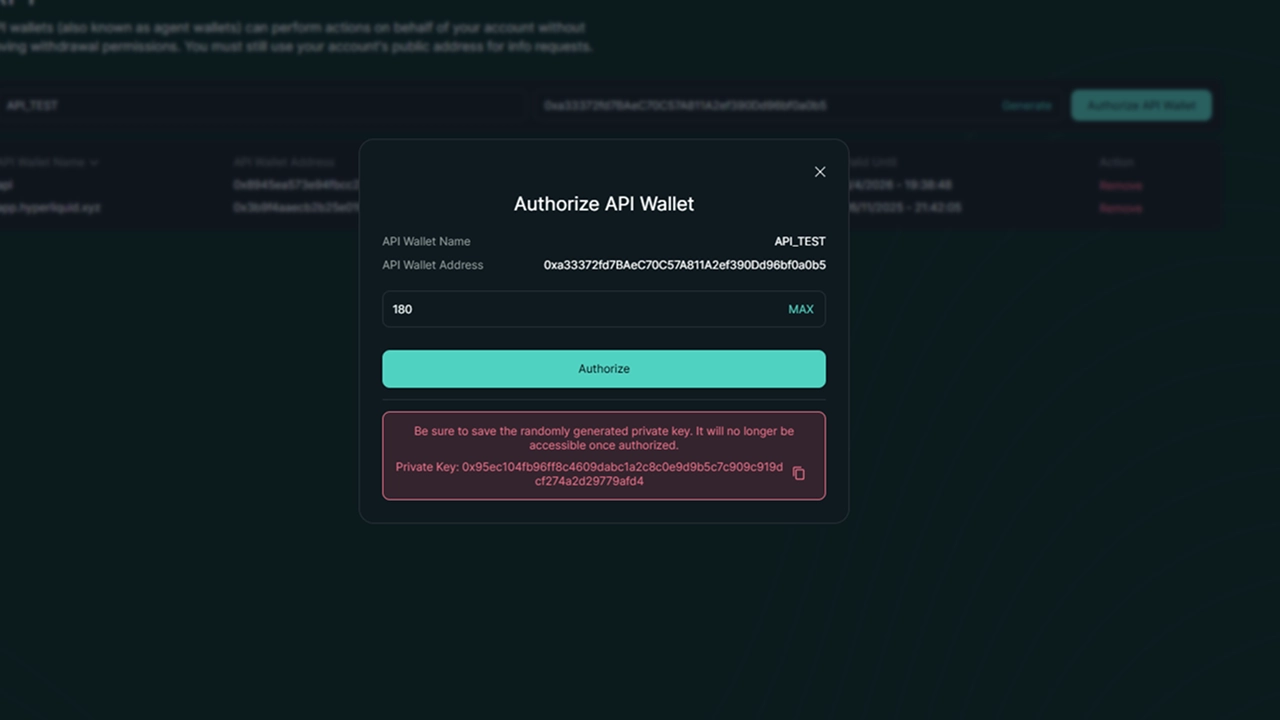Viewport: 1280px width, 720px height.
Task: Click the teal Authorize button
Action: coord(604,369)
